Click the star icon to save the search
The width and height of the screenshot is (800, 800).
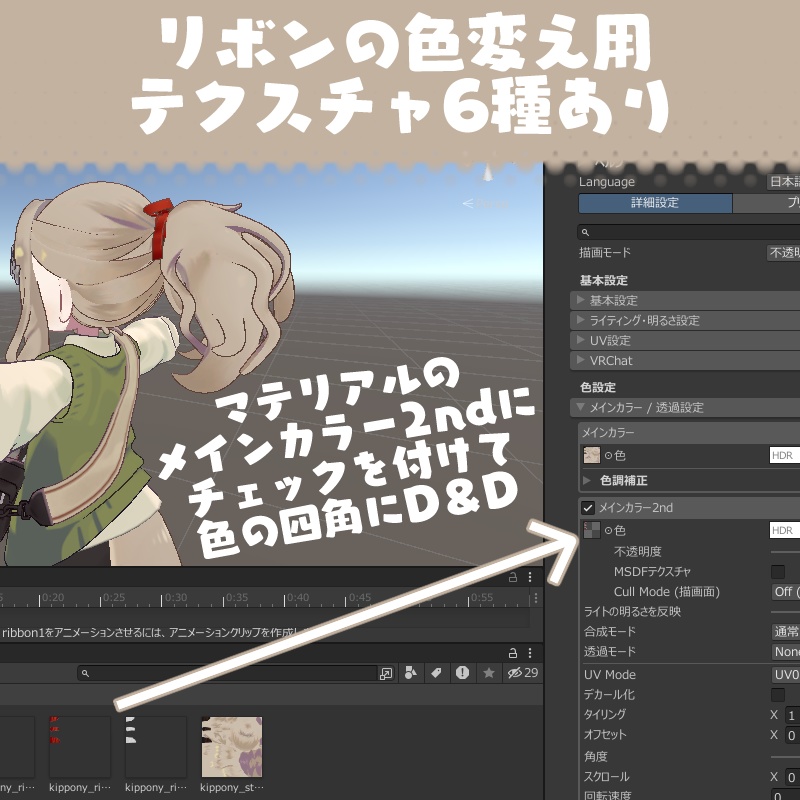489,672
